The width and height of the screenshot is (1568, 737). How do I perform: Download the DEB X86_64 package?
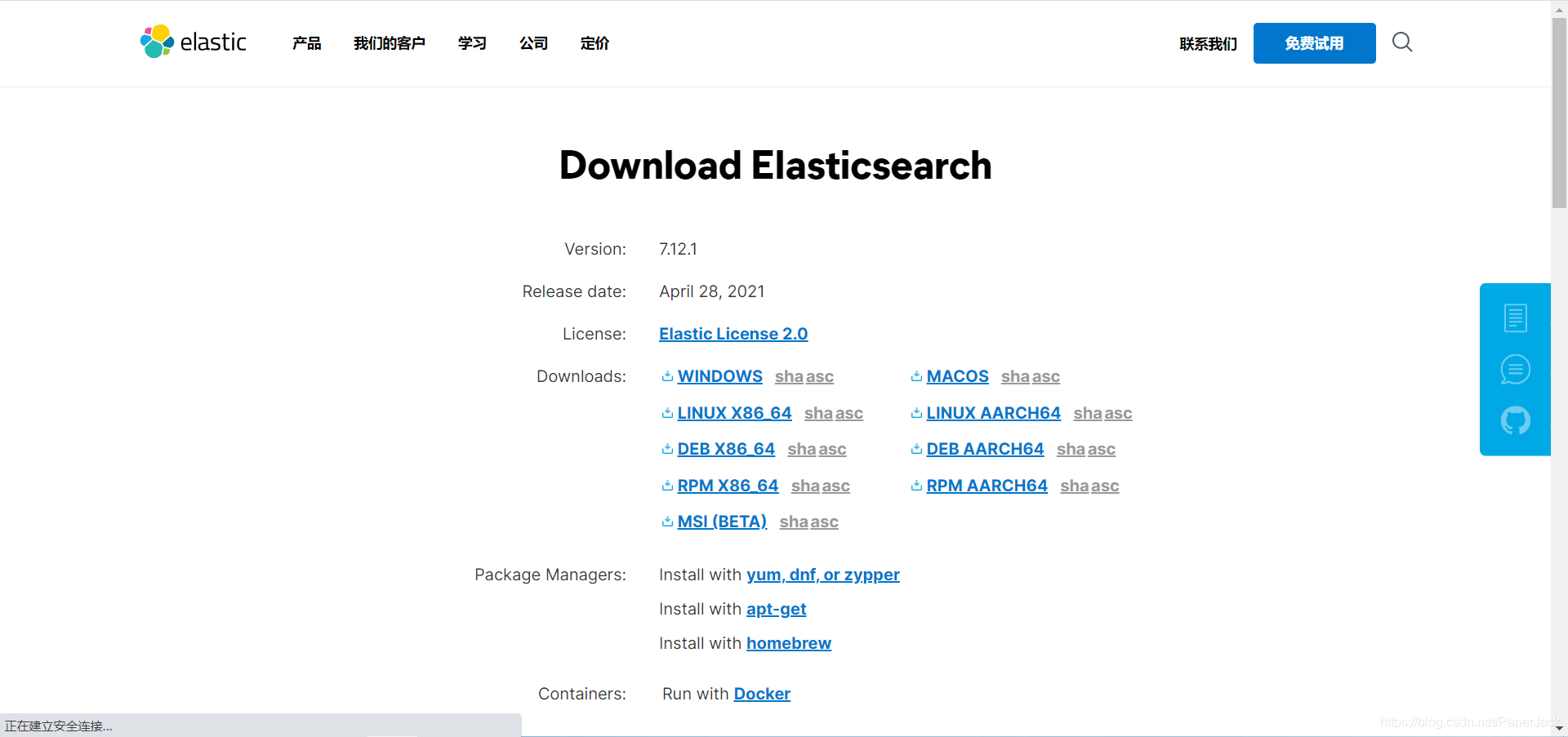pos(726,449)
